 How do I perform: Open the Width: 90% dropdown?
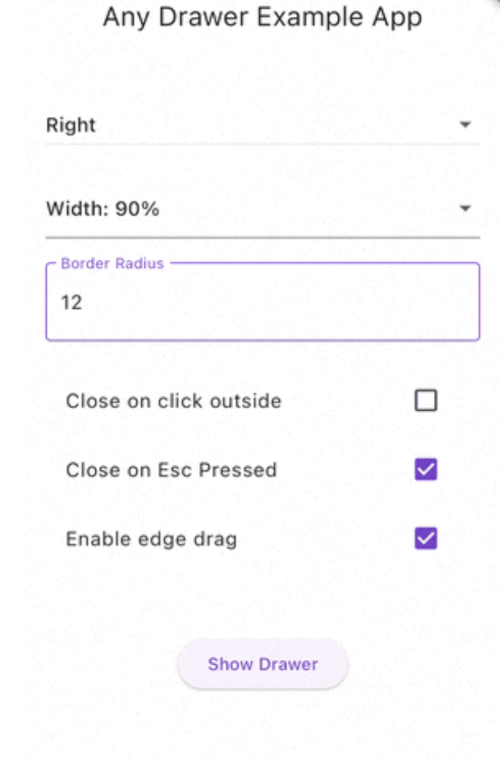click(x=263, y=209)
